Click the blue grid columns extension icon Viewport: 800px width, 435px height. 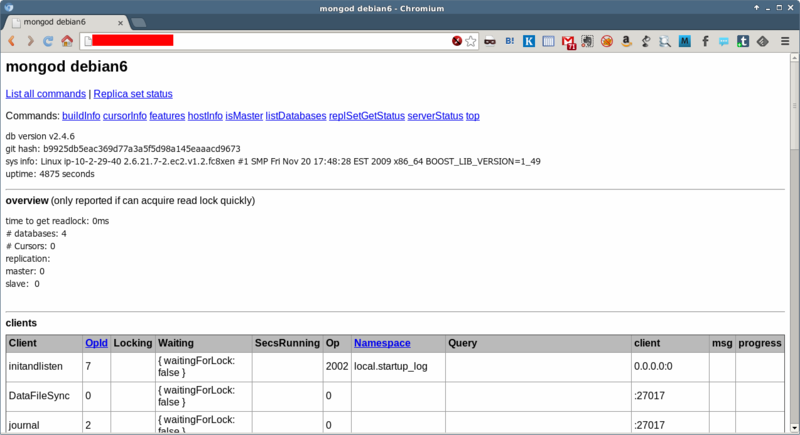548,41
